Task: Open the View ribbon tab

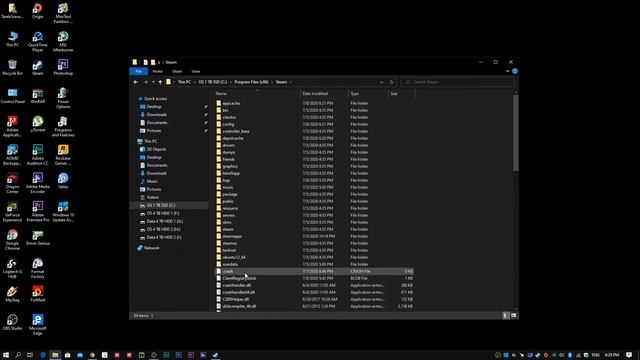Action: (196, 71)
